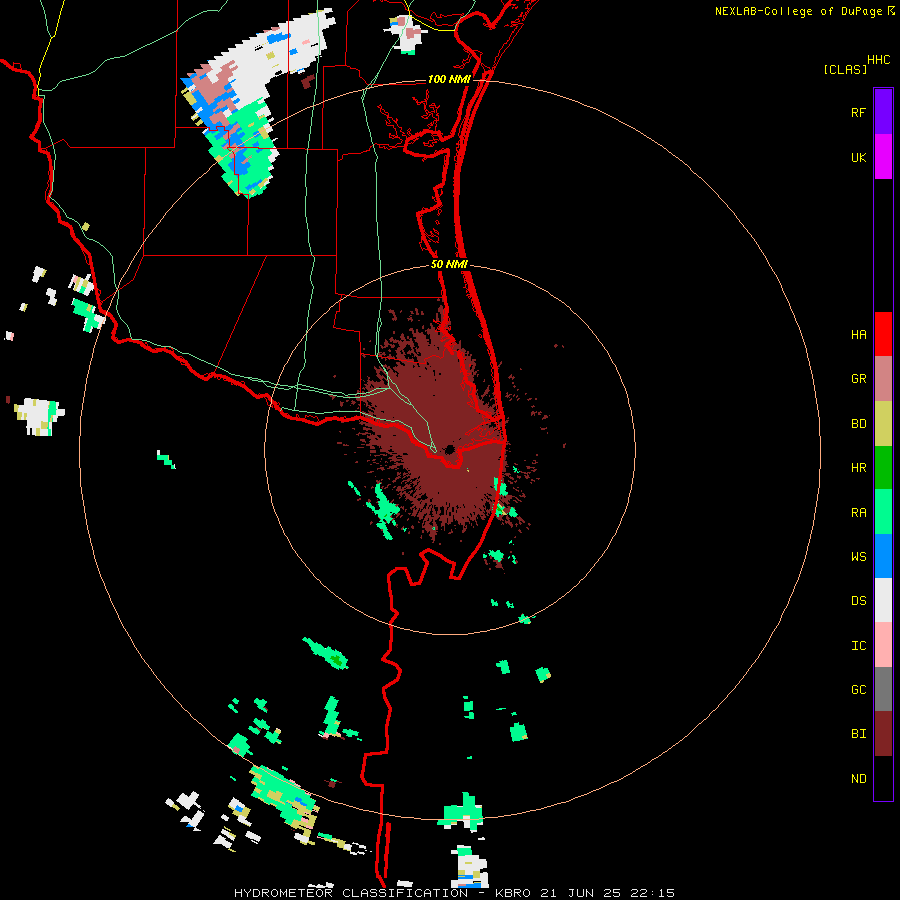The image size is (900, 900).
Task: Select the GR legend color block
Action: coord(883,378)
